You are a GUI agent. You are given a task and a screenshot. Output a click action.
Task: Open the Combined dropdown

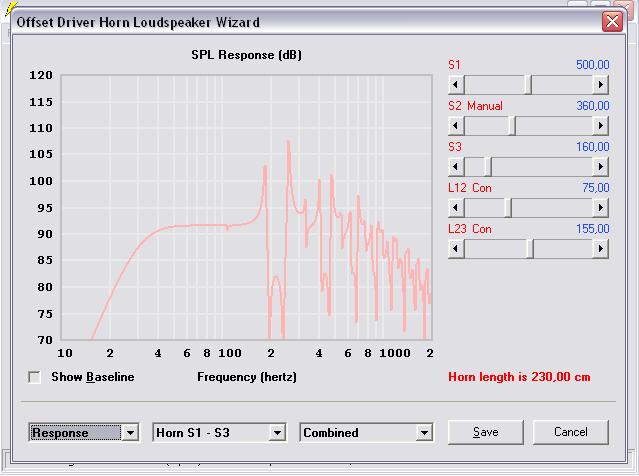click(x=424, y=433)
